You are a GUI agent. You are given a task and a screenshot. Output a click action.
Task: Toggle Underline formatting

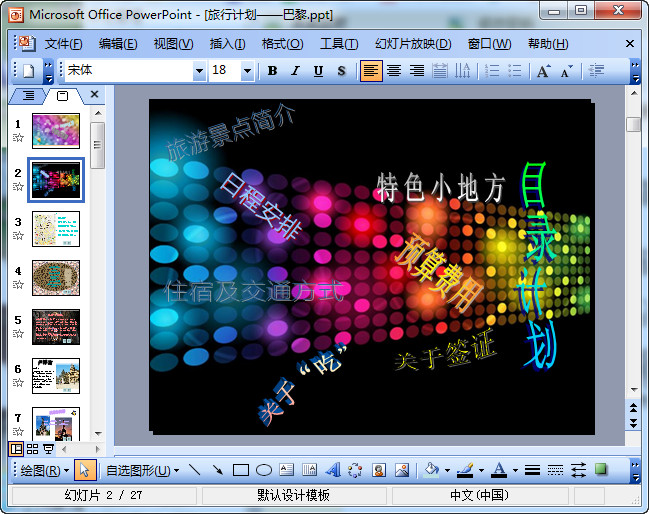(318, 71)
